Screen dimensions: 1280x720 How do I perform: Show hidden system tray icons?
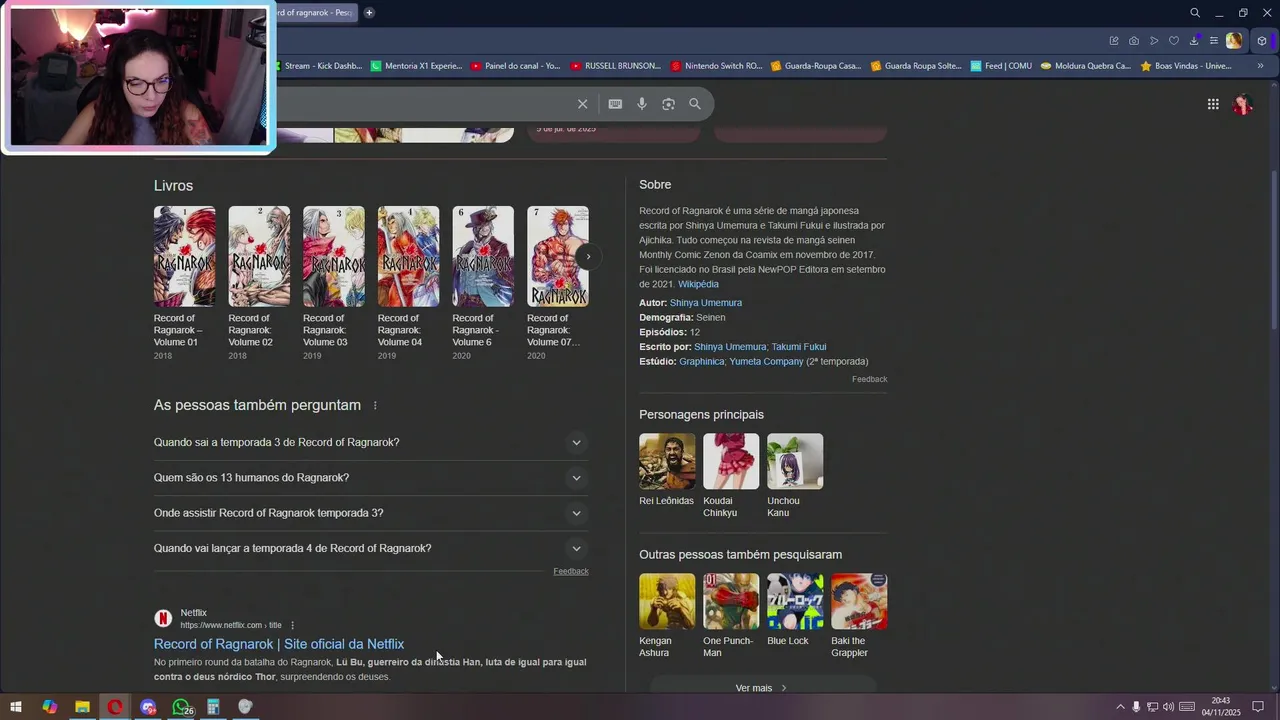(x=1120, y=707)
